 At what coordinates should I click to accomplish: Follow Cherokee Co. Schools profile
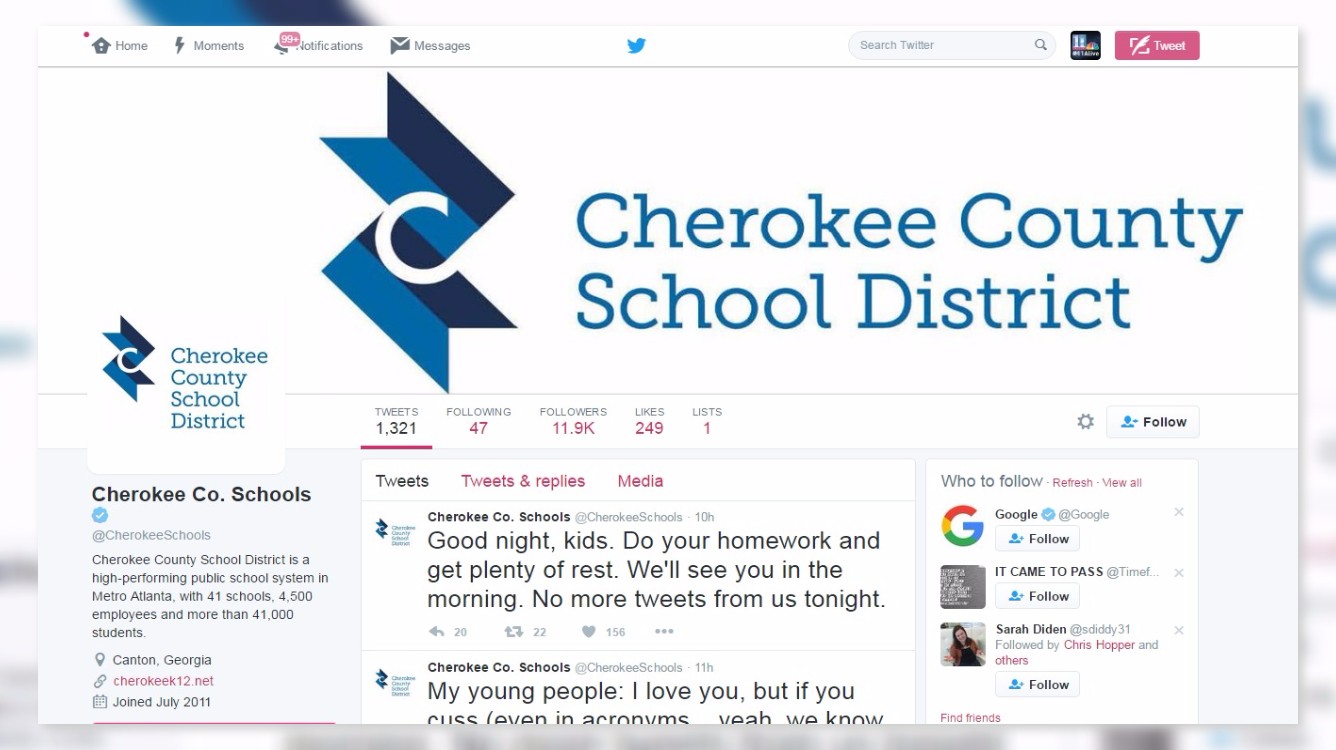[1153, 422]
